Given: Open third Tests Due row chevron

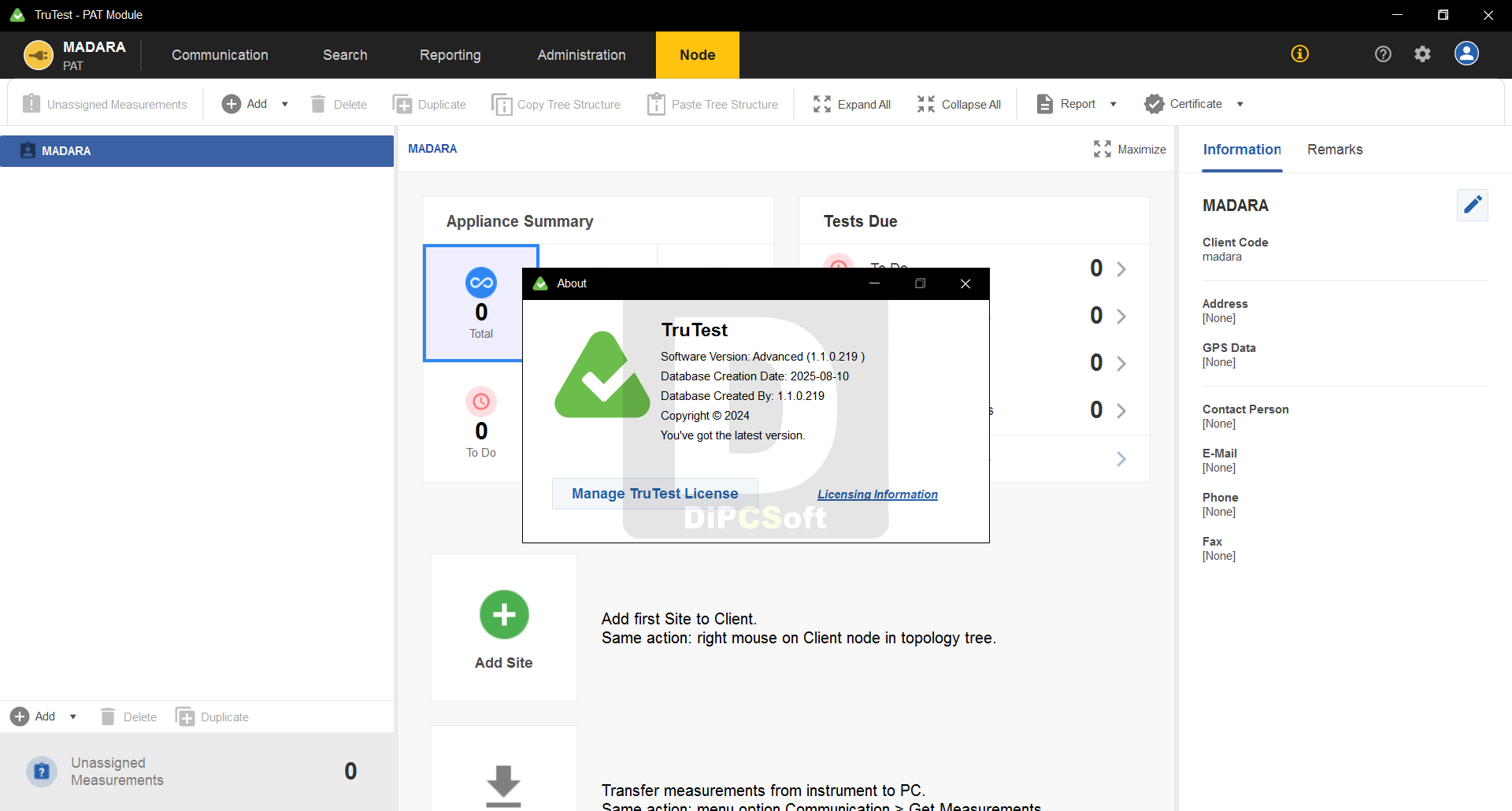Looking at the screenshot, I should tap(1121, 364).
